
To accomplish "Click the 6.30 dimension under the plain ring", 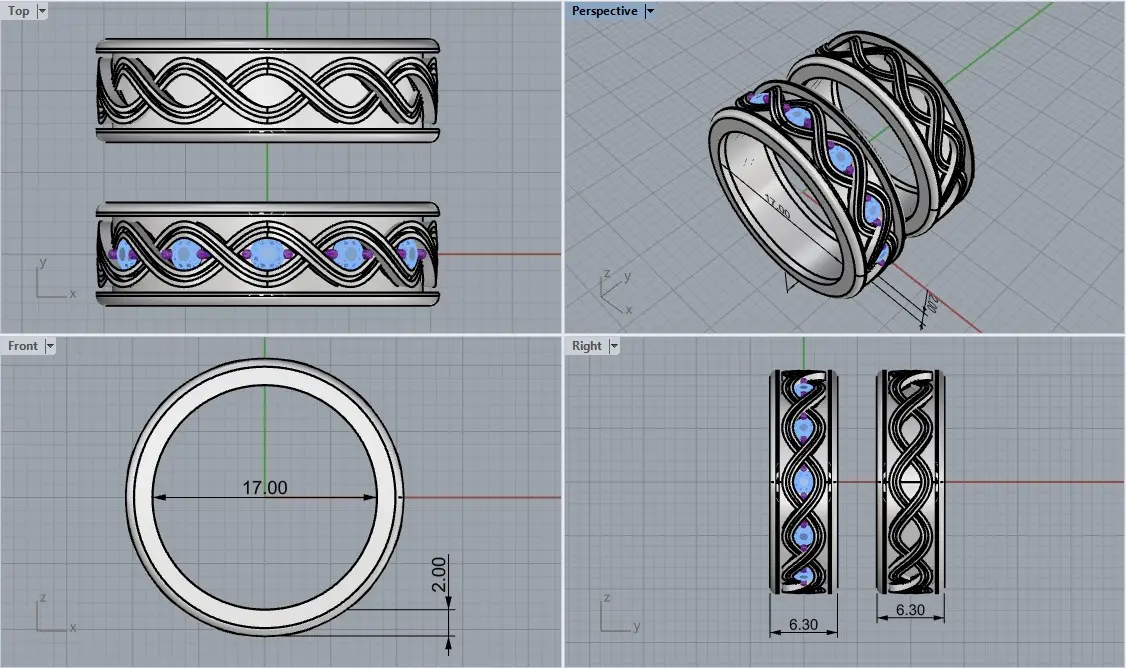I will [910, 610].
